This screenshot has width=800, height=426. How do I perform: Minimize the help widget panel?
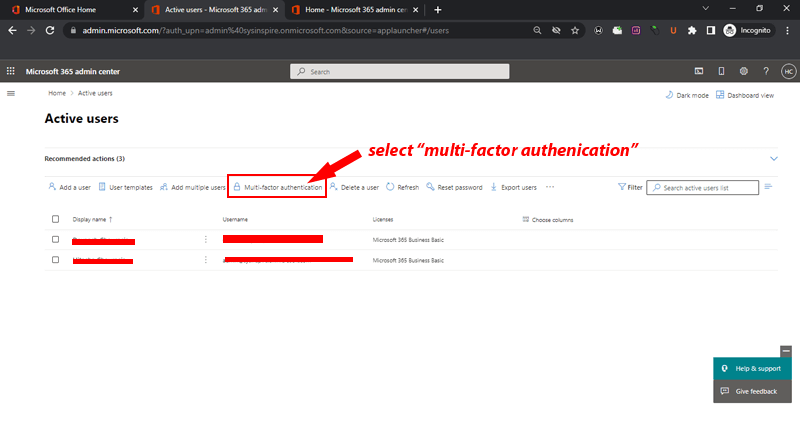tap(786, 351)
